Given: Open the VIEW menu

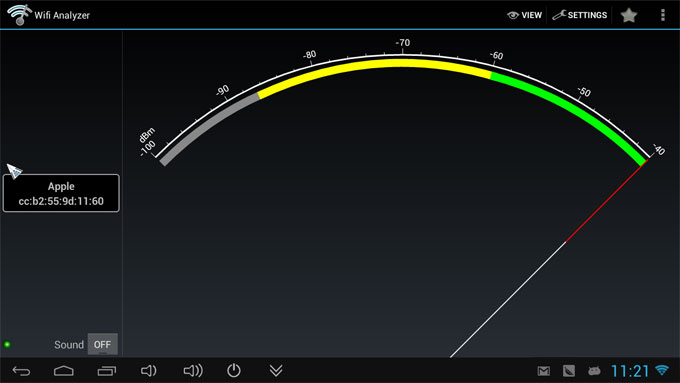Looking at the screenshot, I should pos(524,15).
